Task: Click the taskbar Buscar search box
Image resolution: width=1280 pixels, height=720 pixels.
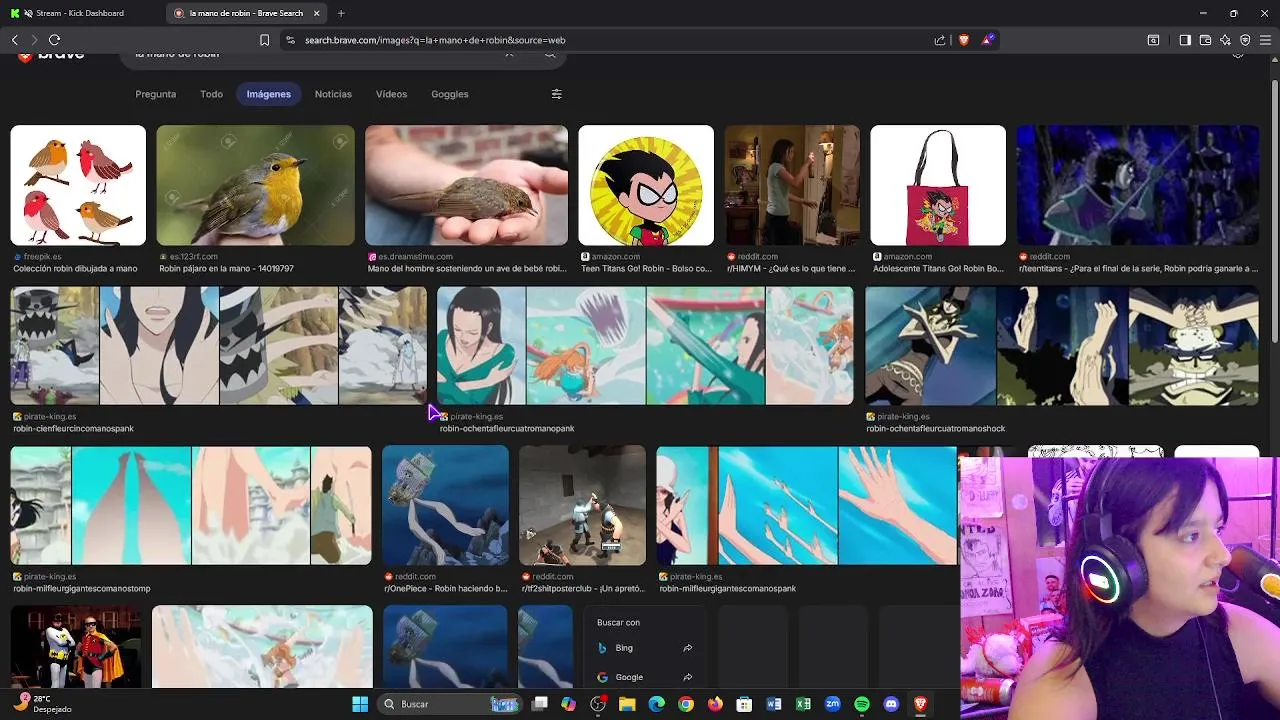Action: tap(450, 704)
